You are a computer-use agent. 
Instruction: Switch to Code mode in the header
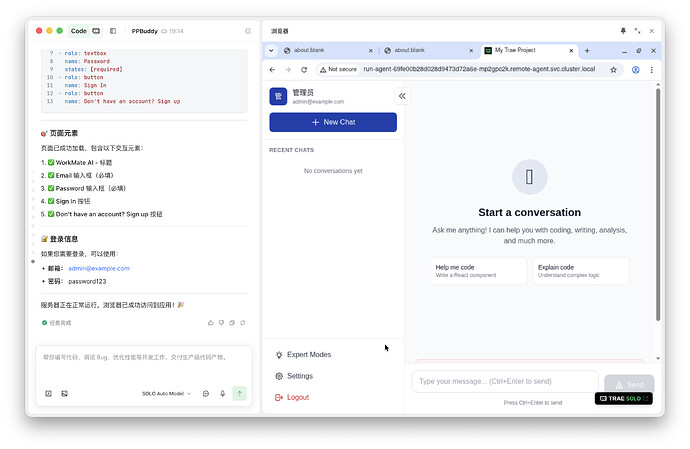(x=79, y=31)
